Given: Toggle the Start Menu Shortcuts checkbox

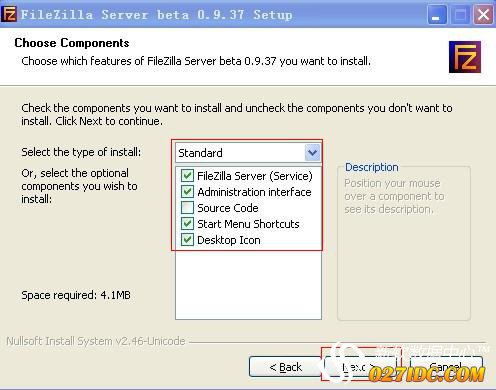Looking at the screenshot, I should coord(187,223).
